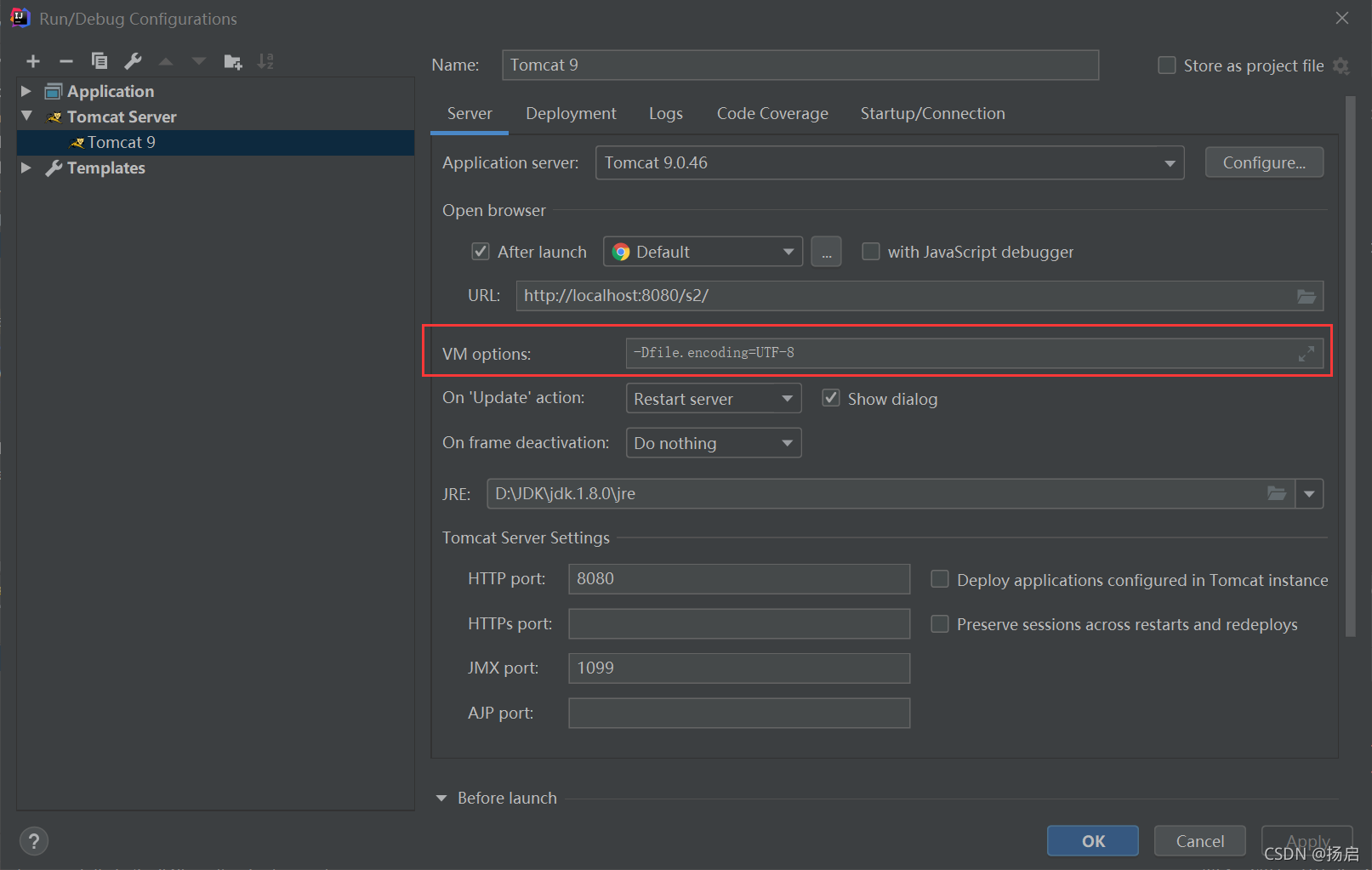Image resolution: width=1372 pixels, height=870 pixels.
Task: Expand the Templates tree node
Action: click(26, 168)
